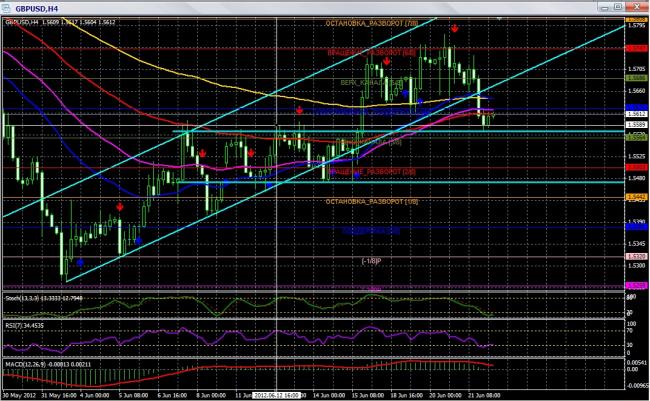Click the 1.5660 price on the scale

[637, 90]
